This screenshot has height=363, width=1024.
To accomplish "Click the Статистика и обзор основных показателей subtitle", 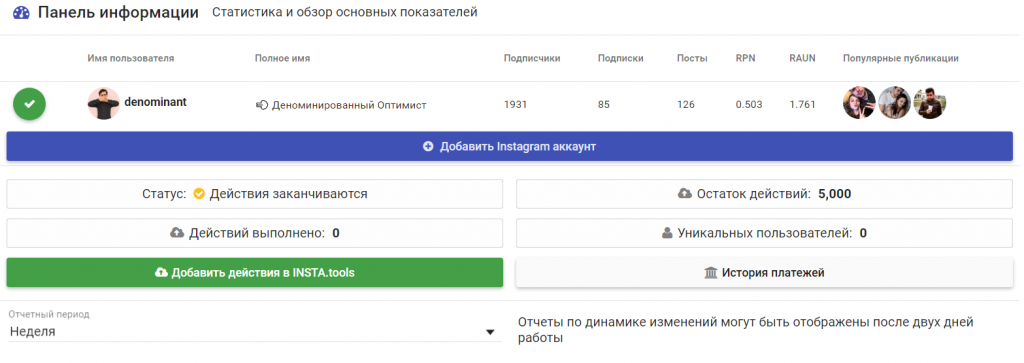I will pos(344,12).
